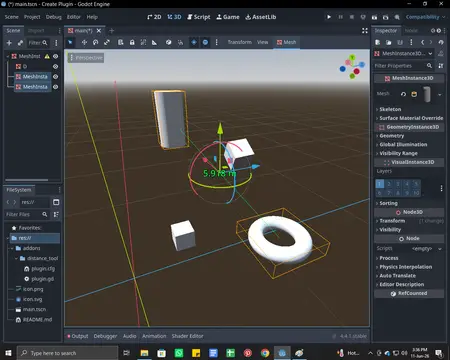Screen dimensions: 450x360
Task: Click the GeometryInstance3D class header
Action: [x=409, y=127]
